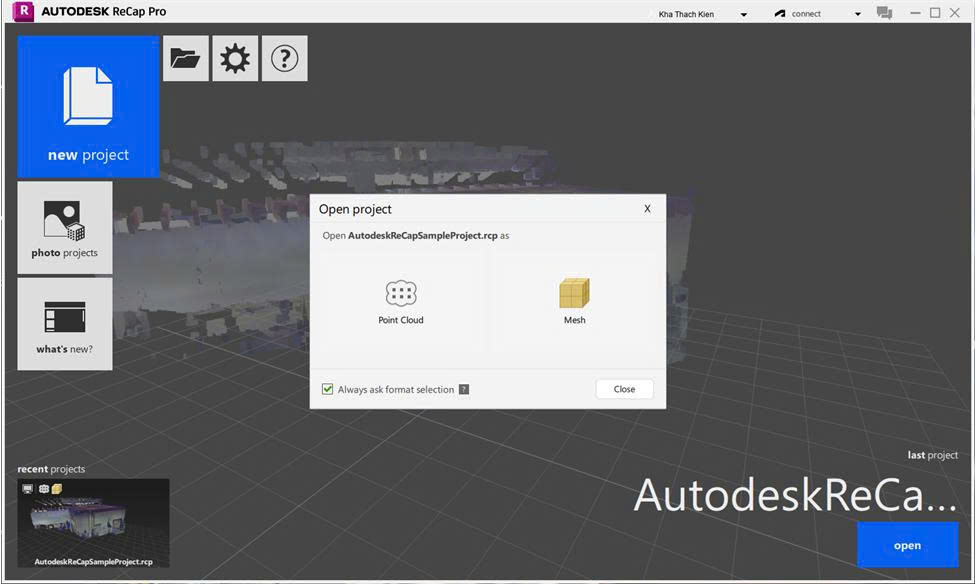Image resolution: width=975 pixels, height=584 pixels.
Task: Click Kha Thach Kien user name
Action: pos(686,14)
